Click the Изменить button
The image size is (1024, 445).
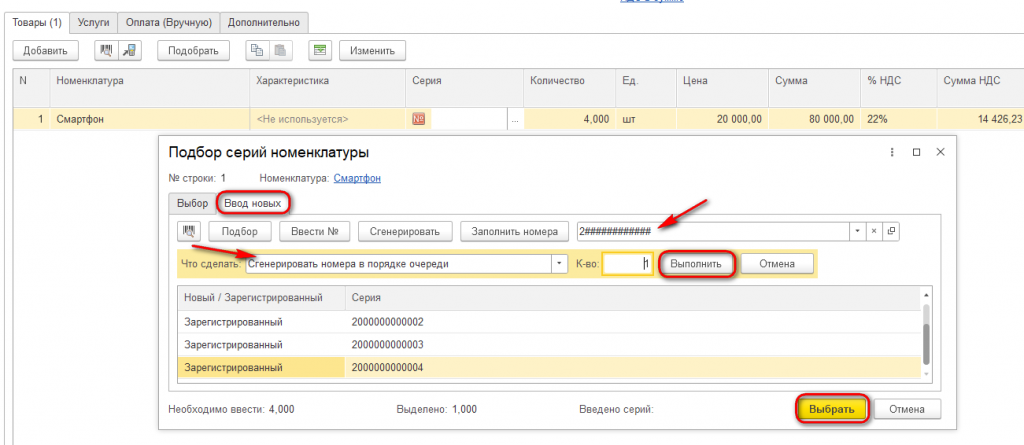(372, 50)
